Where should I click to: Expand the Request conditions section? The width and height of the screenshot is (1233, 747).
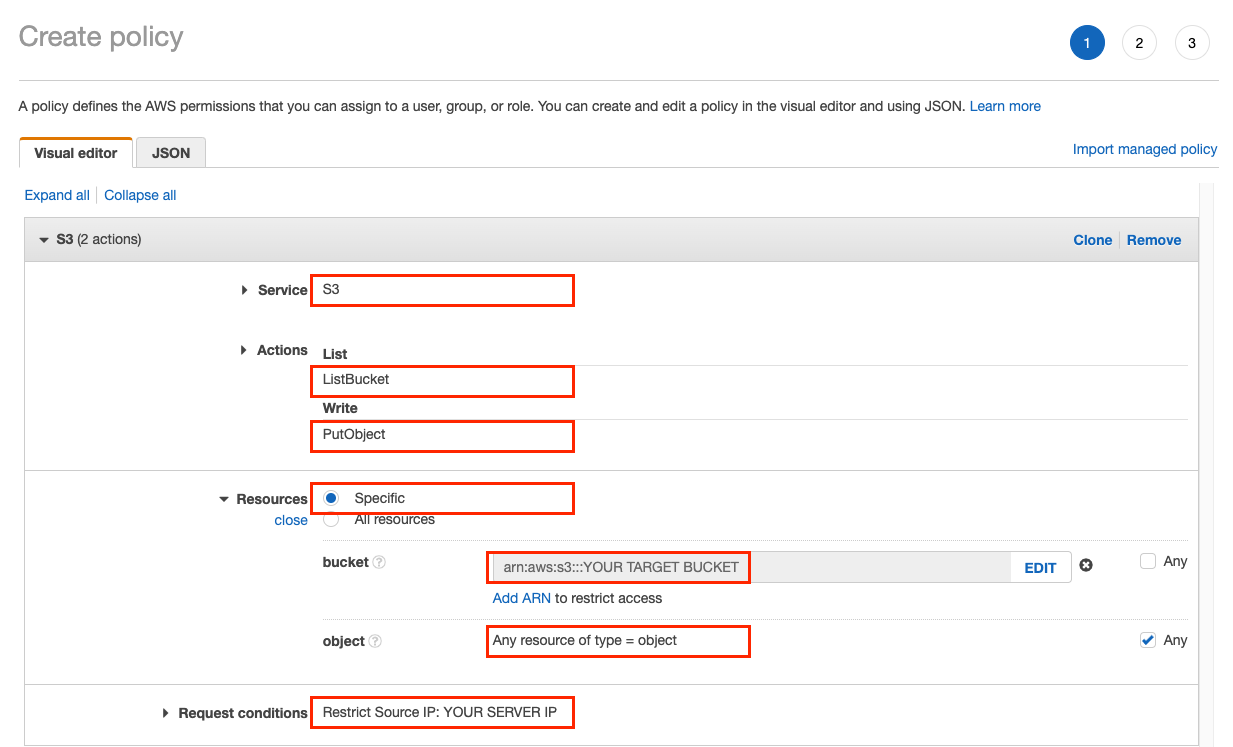coord(166,713)
